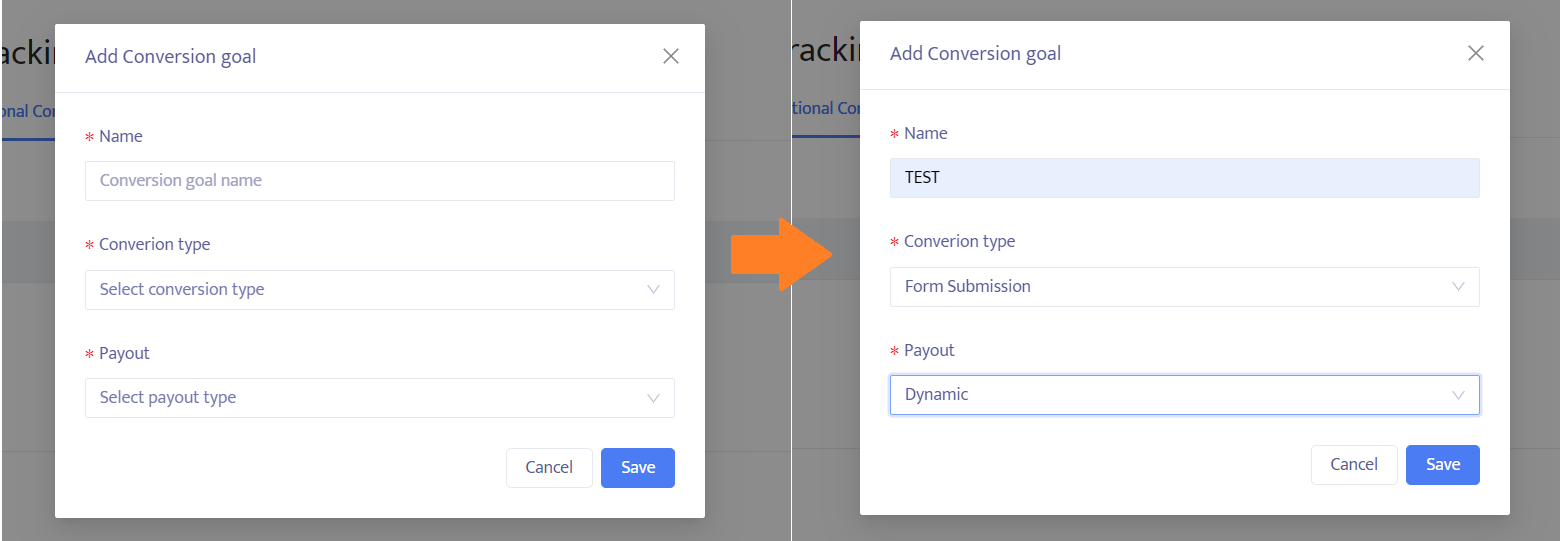1560x541 pixels.
Task: Select the partially hidden tab behind the empty dialog
Action: (27, 112)
